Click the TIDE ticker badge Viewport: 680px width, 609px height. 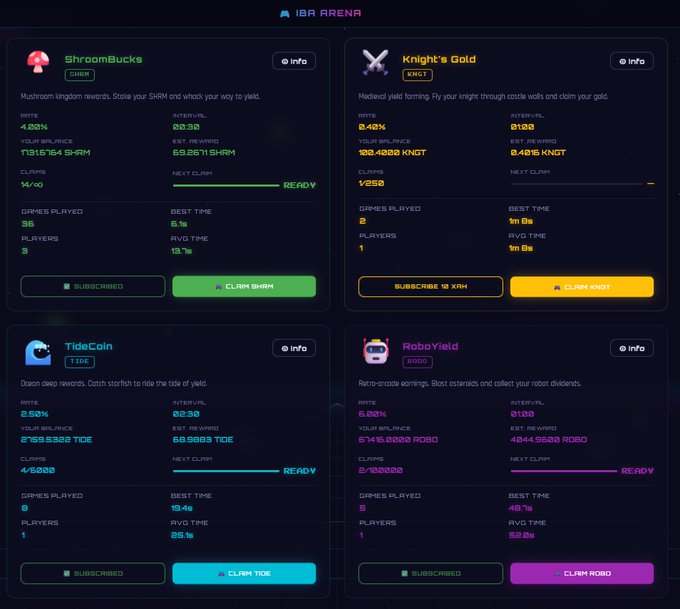pyautogui.click(x=80, y=361)
